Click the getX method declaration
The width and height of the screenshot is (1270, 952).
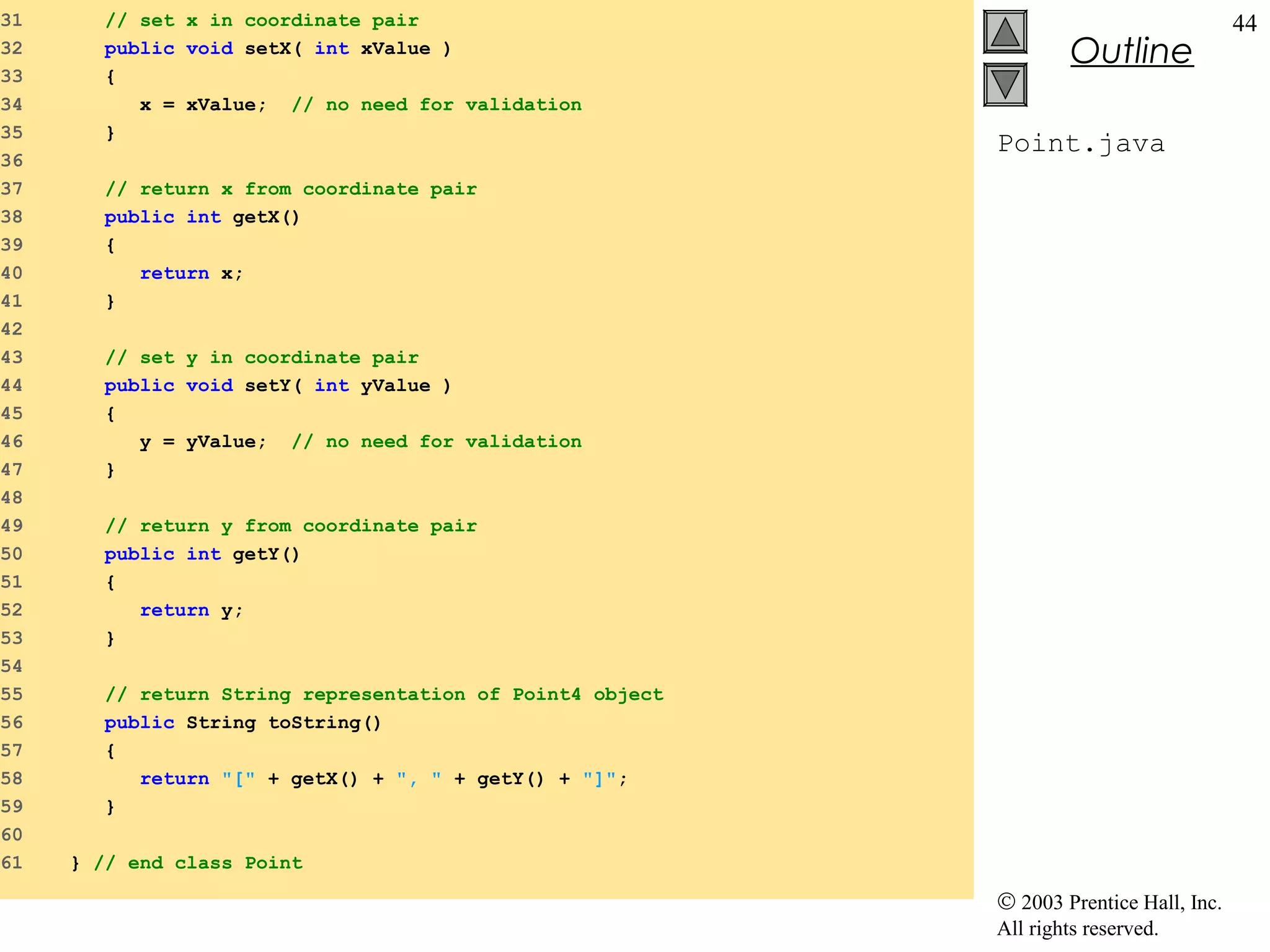(202, 218)
